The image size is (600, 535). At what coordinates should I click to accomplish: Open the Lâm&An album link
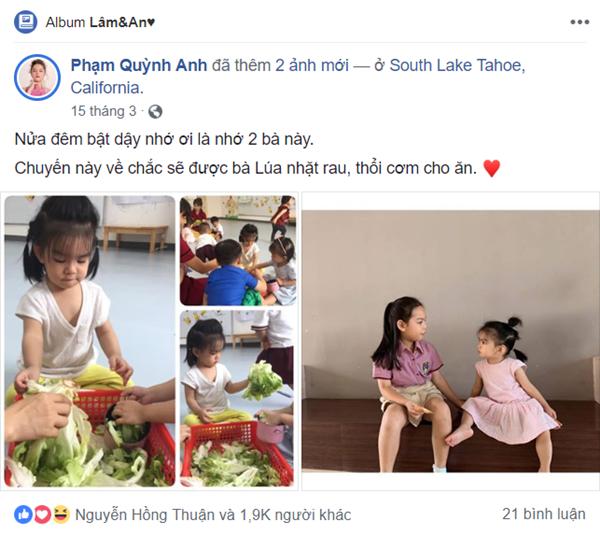click(x=122, y=22)
